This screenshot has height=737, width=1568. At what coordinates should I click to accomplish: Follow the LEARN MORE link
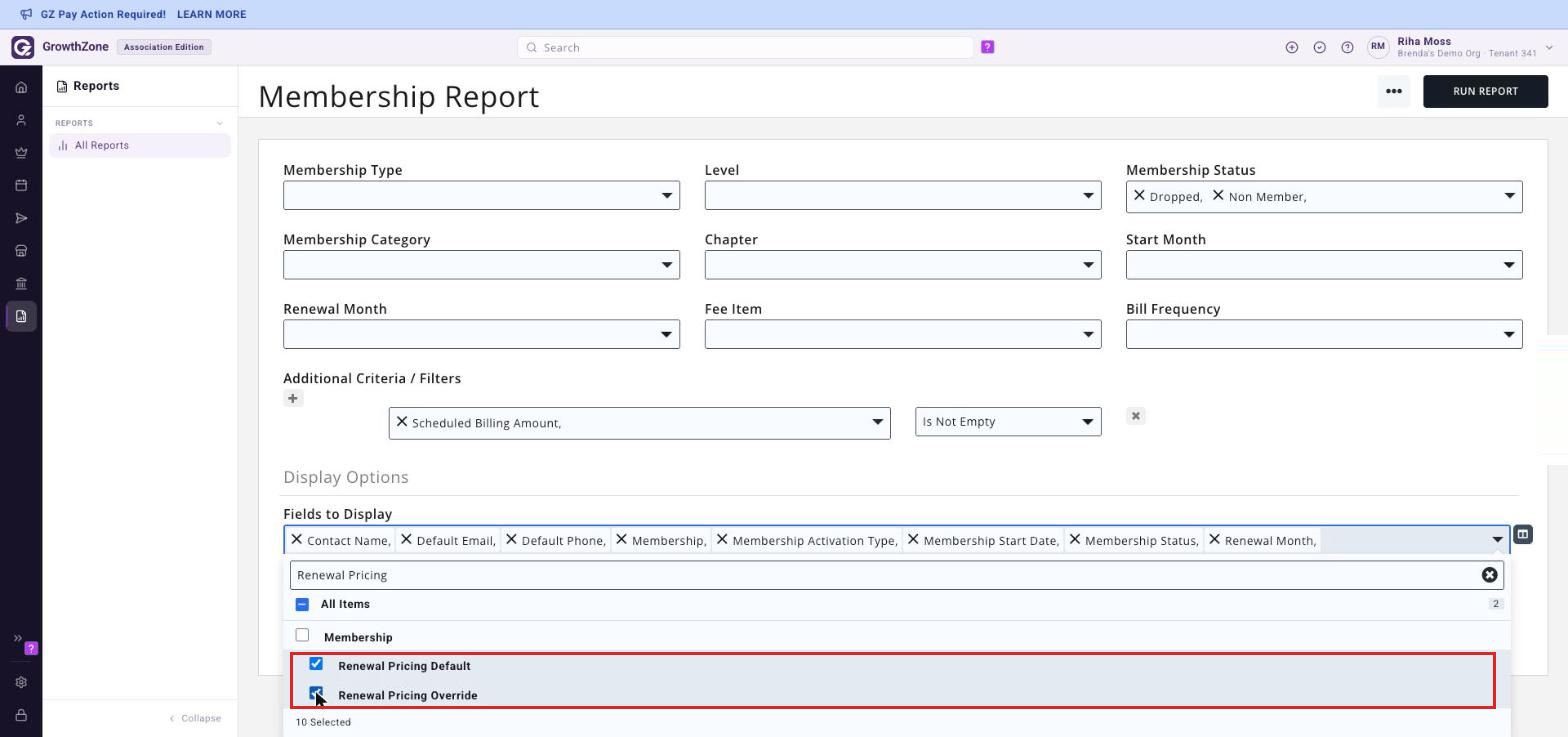(x=211, y=15)
